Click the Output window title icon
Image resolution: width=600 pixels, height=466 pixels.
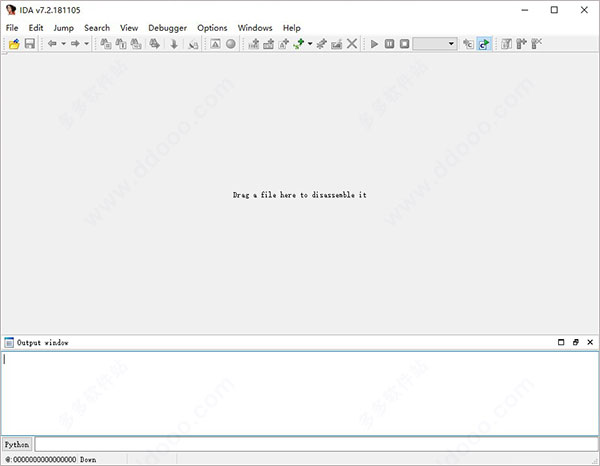[9, 342]
